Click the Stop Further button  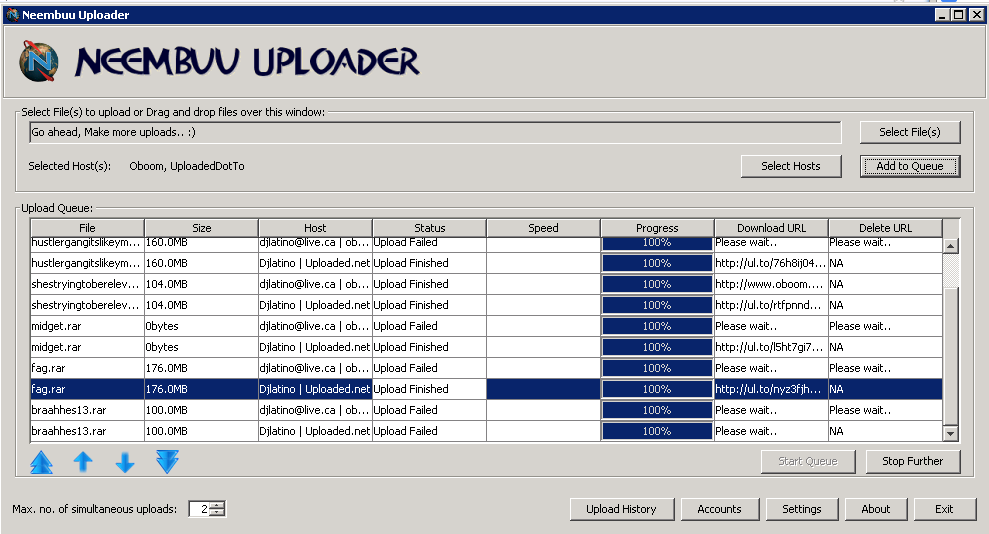point(913,461)
